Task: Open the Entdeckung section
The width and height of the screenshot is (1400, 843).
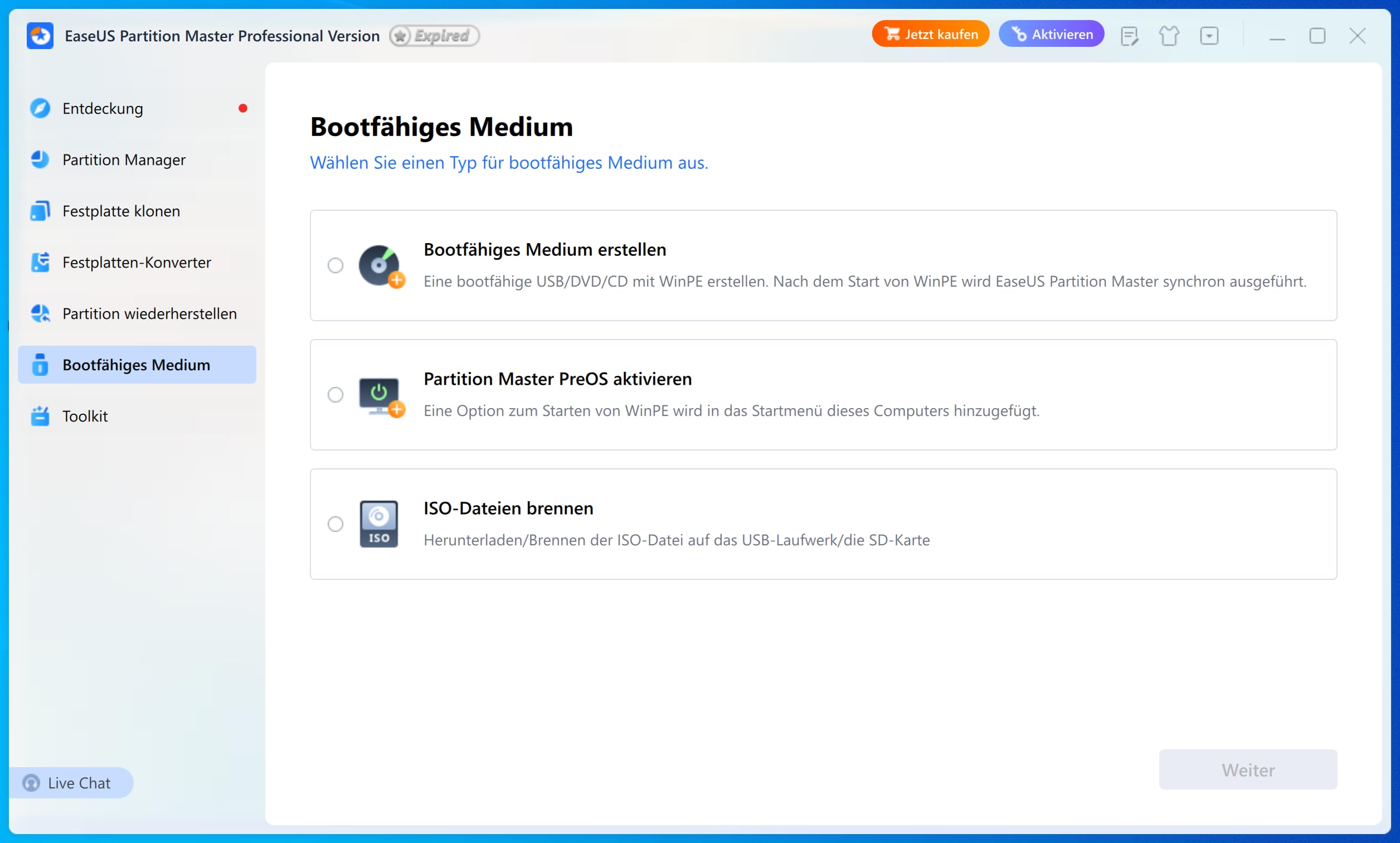Action: 137,108
